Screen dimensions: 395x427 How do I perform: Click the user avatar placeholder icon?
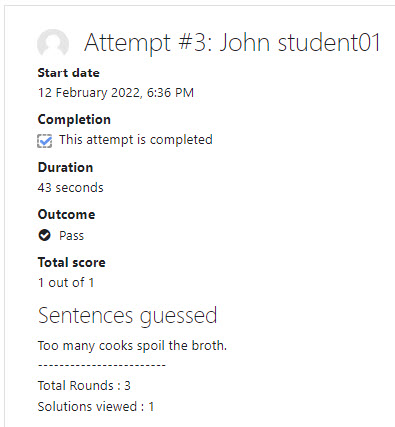pyautogui.click(x=53, y=44)
